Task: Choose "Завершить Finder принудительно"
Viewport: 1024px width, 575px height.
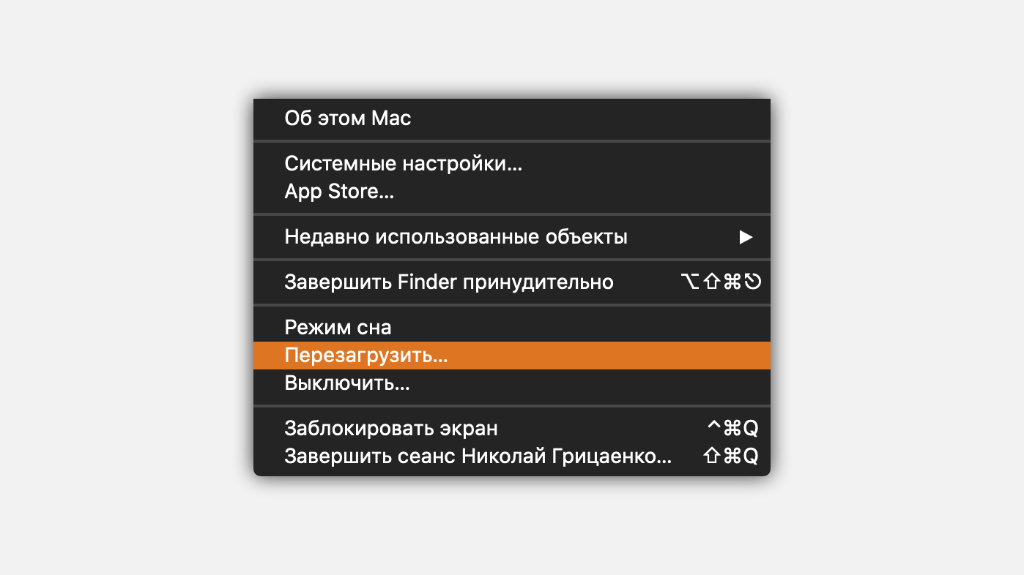Action: point(449,282)
